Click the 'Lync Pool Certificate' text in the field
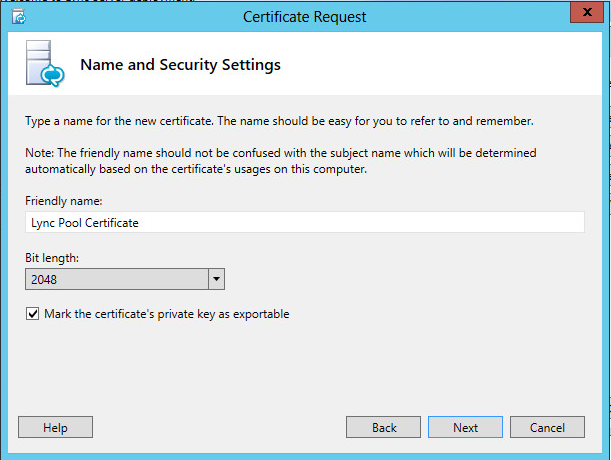 point(85,223)
